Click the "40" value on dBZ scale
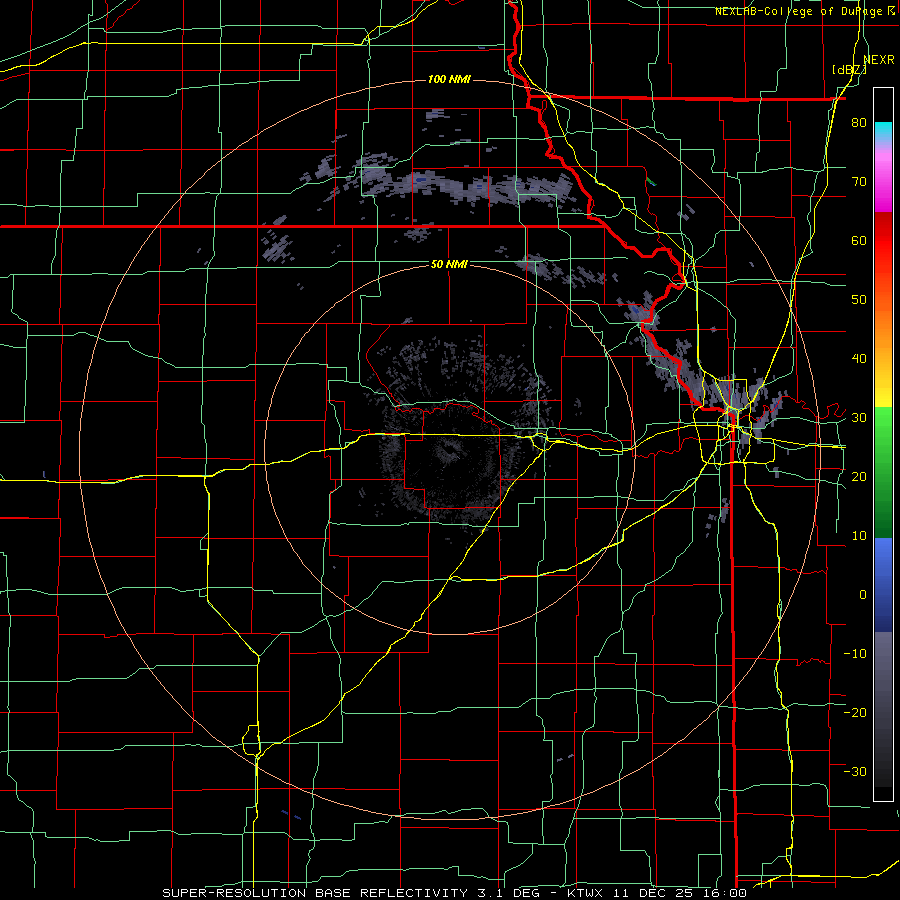This screenshot has width=900, height=900. click(x=859, y=359)
